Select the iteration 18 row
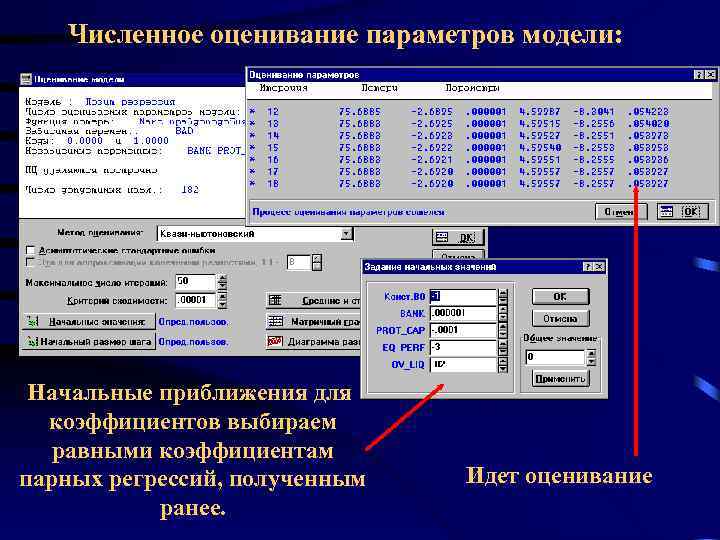 click(x=459, y=184)
